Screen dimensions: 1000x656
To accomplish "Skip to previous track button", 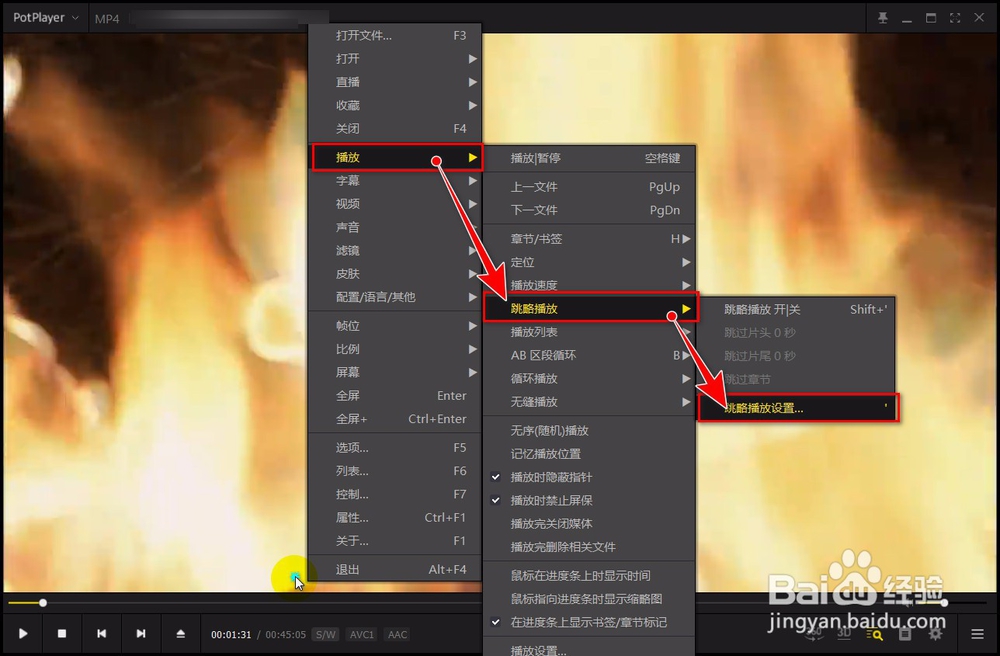I will point(101,634).
